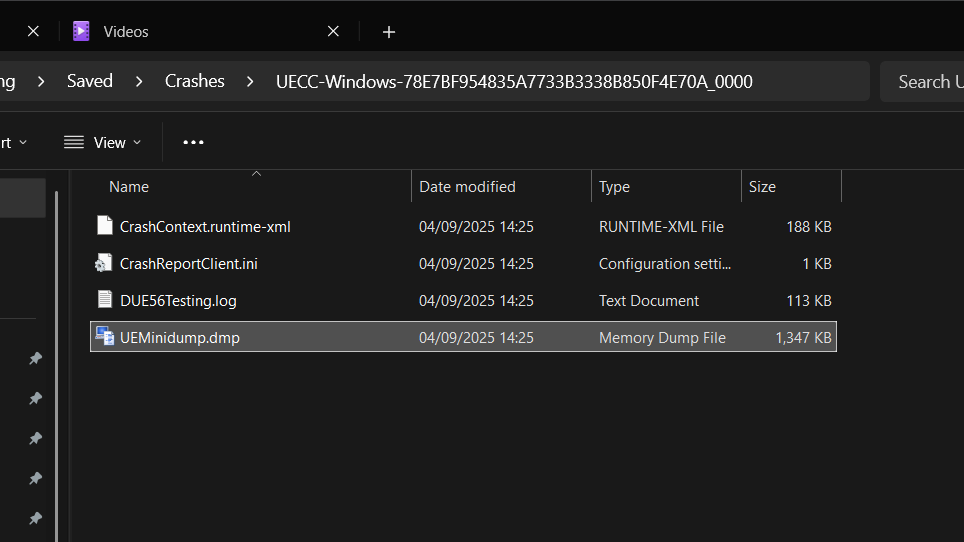Image resolution: width=964 pixels, height=542 pixels.
Task: Expand chevron after Crashes in breadcrumb
Action: tap(250, 81)
